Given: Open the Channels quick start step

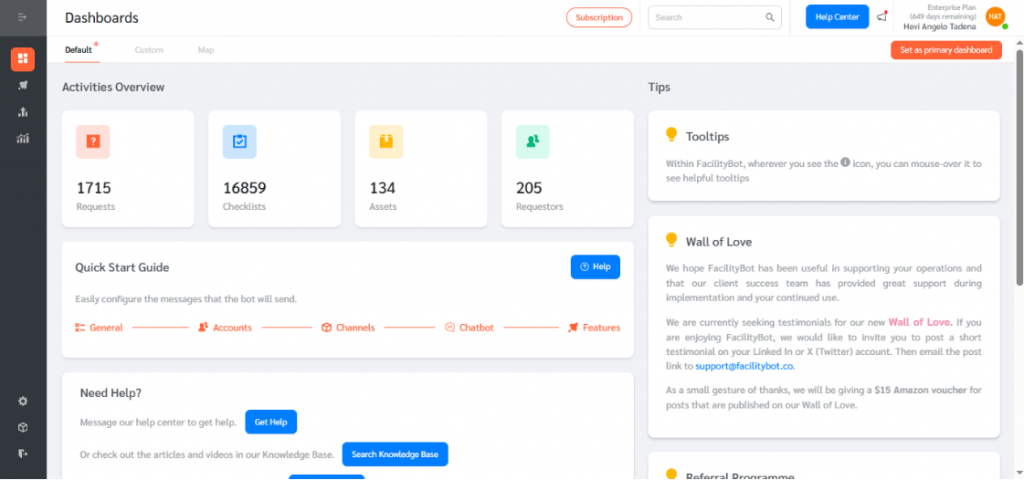Looking at the screenshot, I should click(x=349, y=328).
